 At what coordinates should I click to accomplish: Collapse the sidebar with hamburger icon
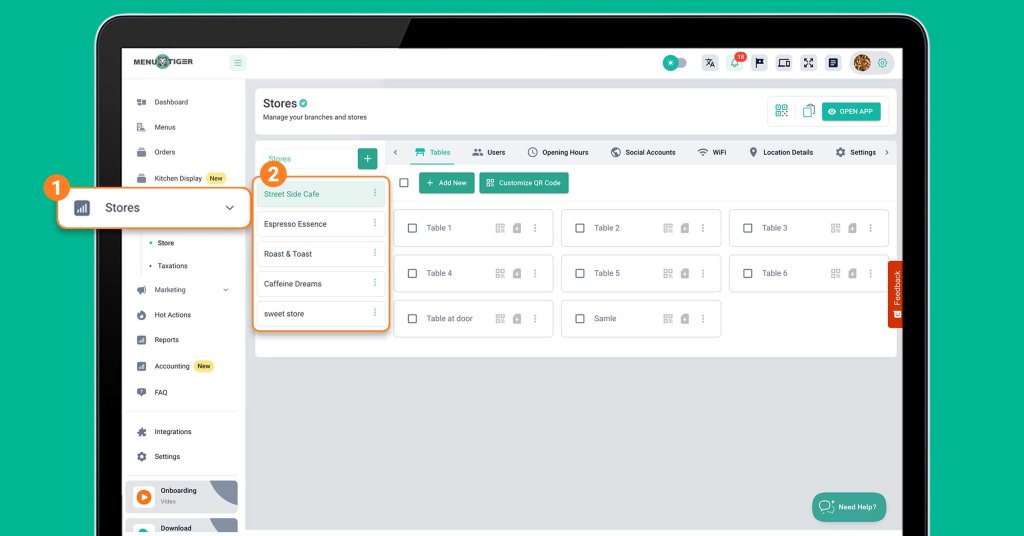pos(238,63)
